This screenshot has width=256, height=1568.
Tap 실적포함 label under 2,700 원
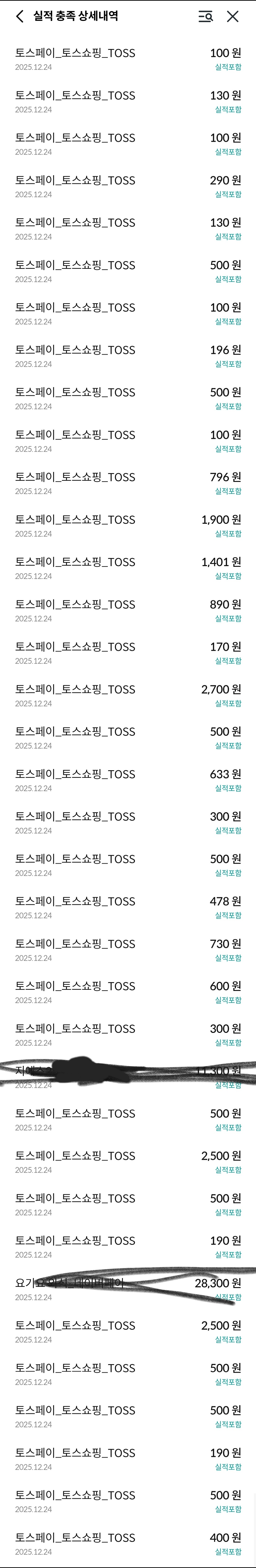click(x=228, y=704)
